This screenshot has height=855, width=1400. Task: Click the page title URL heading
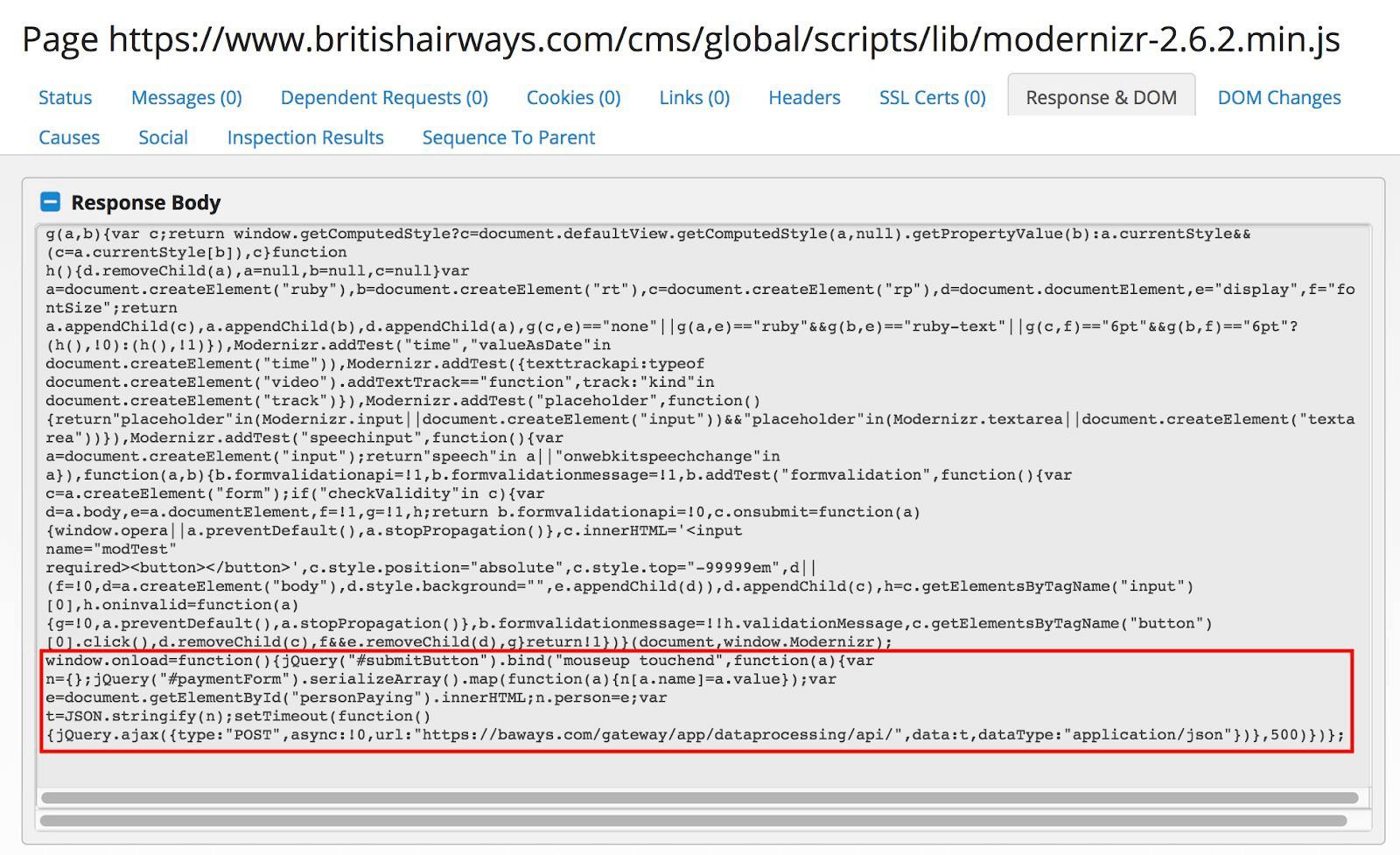tap(681, 39)
